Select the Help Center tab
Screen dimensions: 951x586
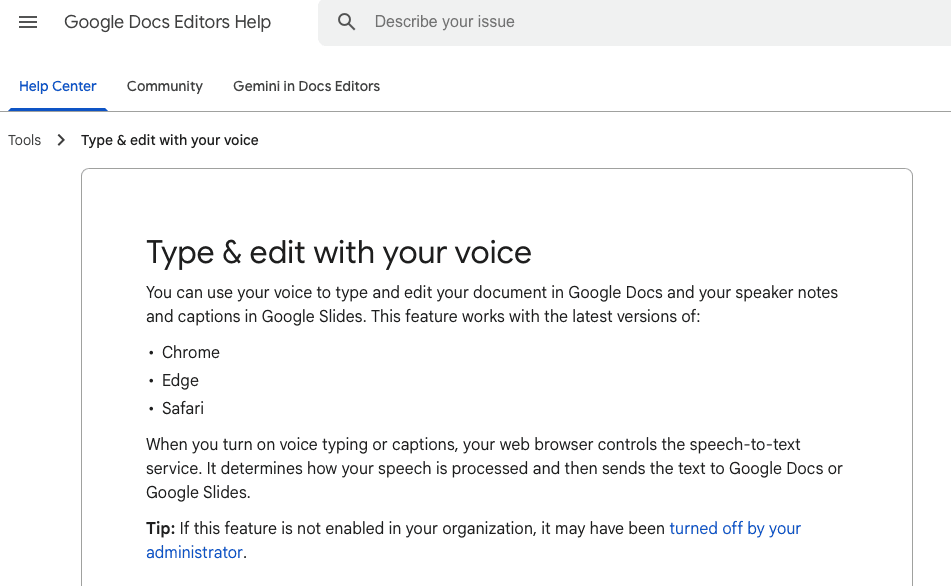tap(58, 86)
